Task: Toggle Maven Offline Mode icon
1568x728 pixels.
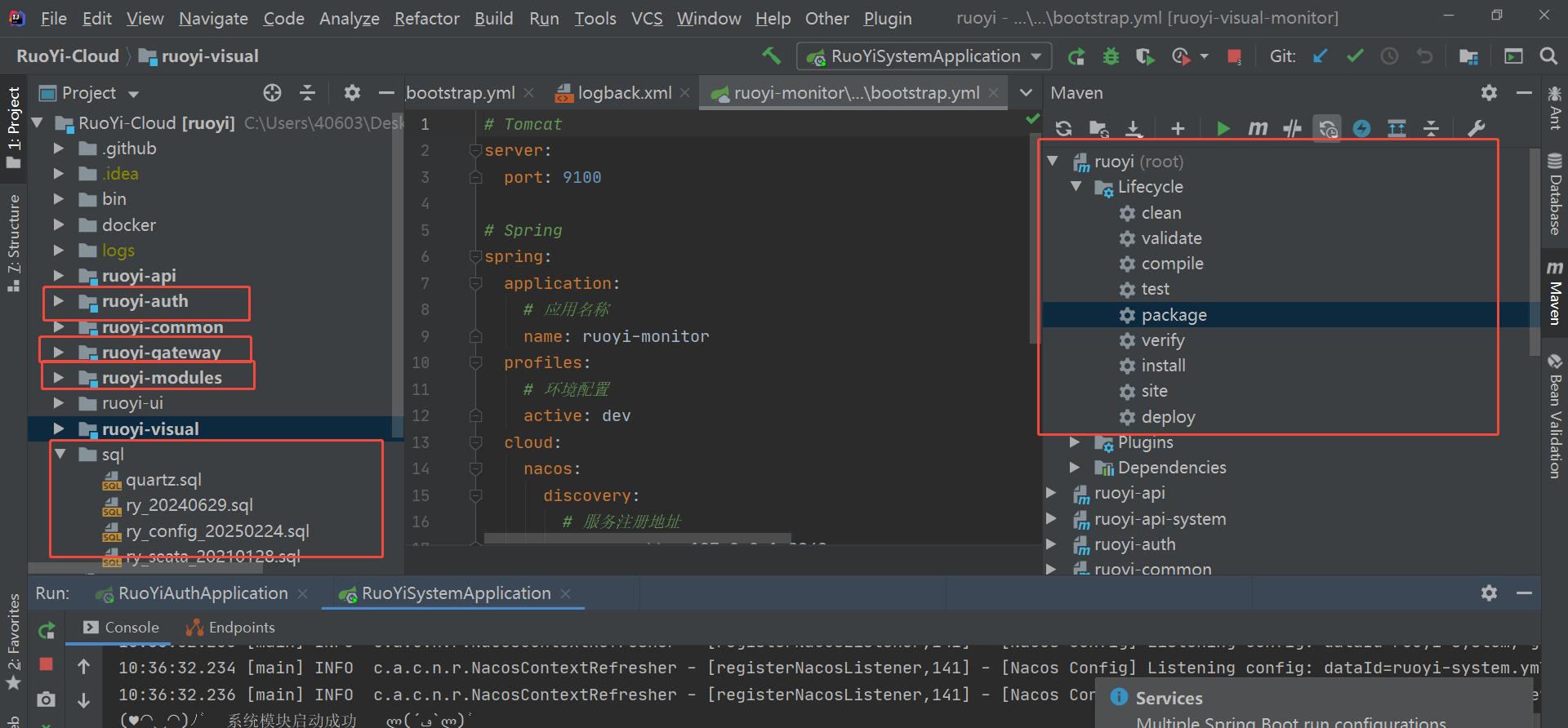Action: [x=1292, y=128]
